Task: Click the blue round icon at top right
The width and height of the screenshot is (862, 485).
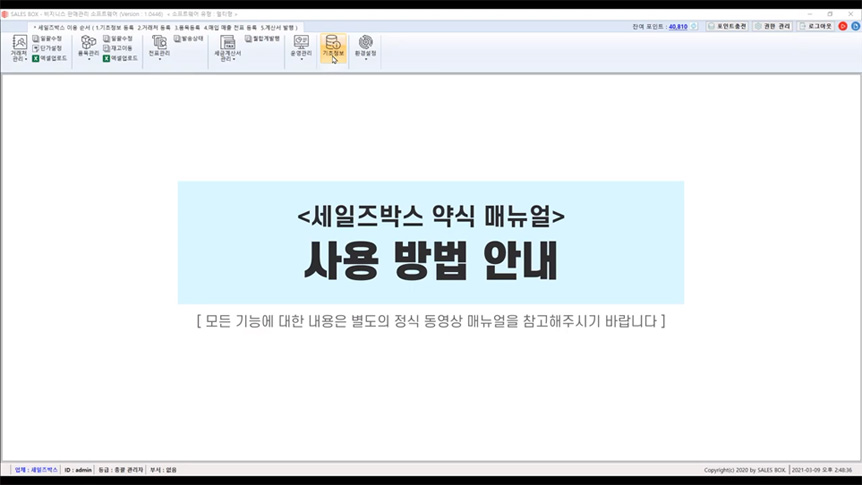Action: 854,26
